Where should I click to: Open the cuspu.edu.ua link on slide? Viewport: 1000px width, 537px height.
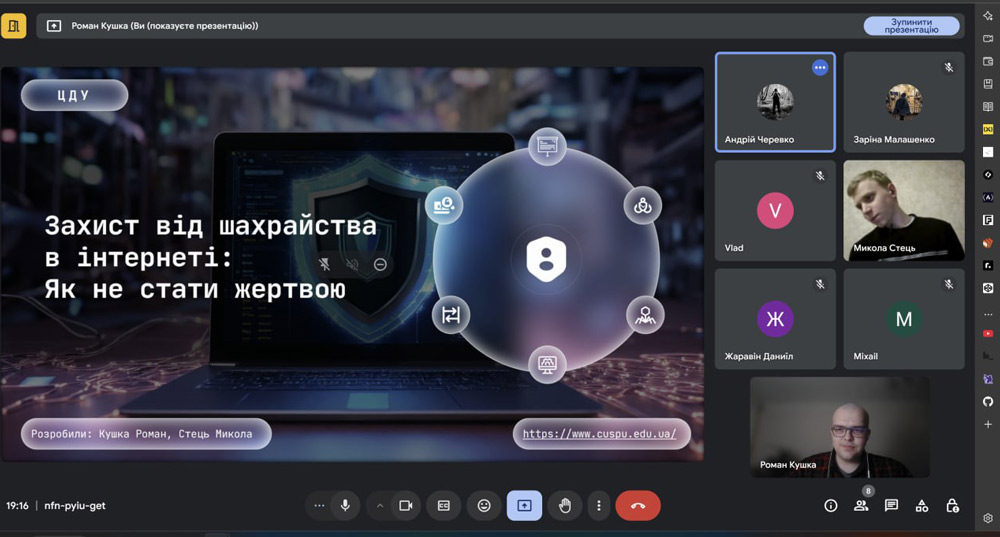click(x=600, y=434)
